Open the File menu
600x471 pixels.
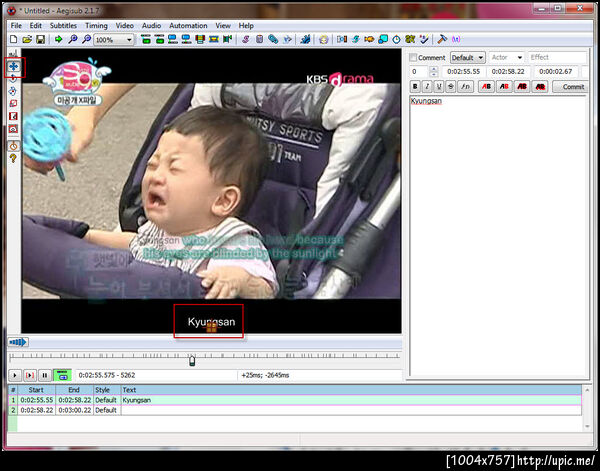pyautogui.click(x=16, y=26)
